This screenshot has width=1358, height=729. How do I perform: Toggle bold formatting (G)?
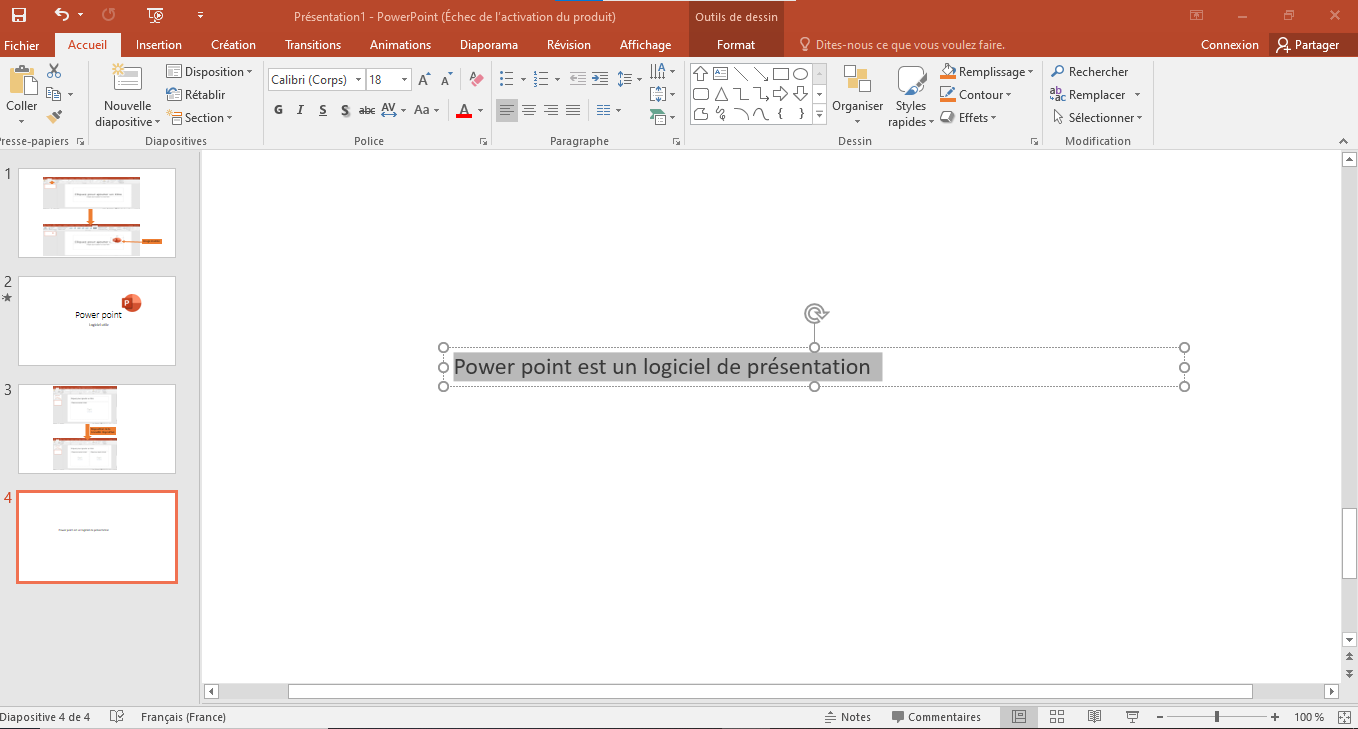coord(277,110)
